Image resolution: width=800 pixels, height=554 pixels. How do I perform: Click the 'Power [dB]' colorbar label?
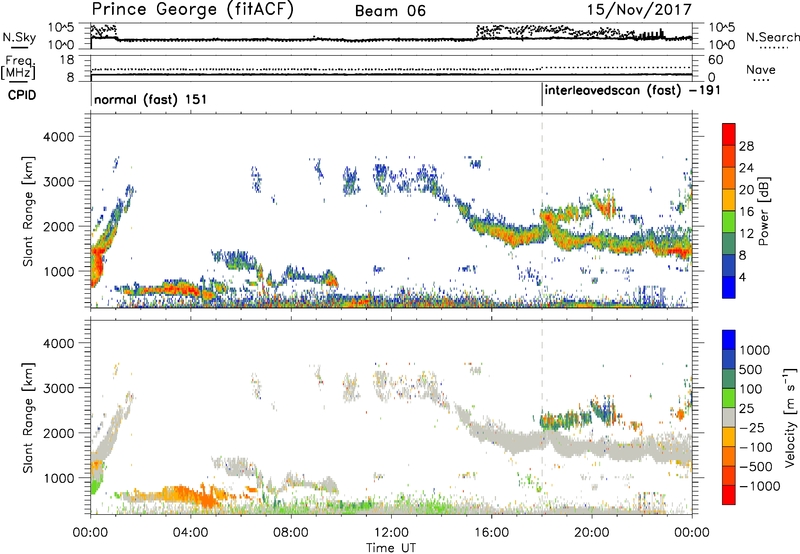(x=763, y=211)
